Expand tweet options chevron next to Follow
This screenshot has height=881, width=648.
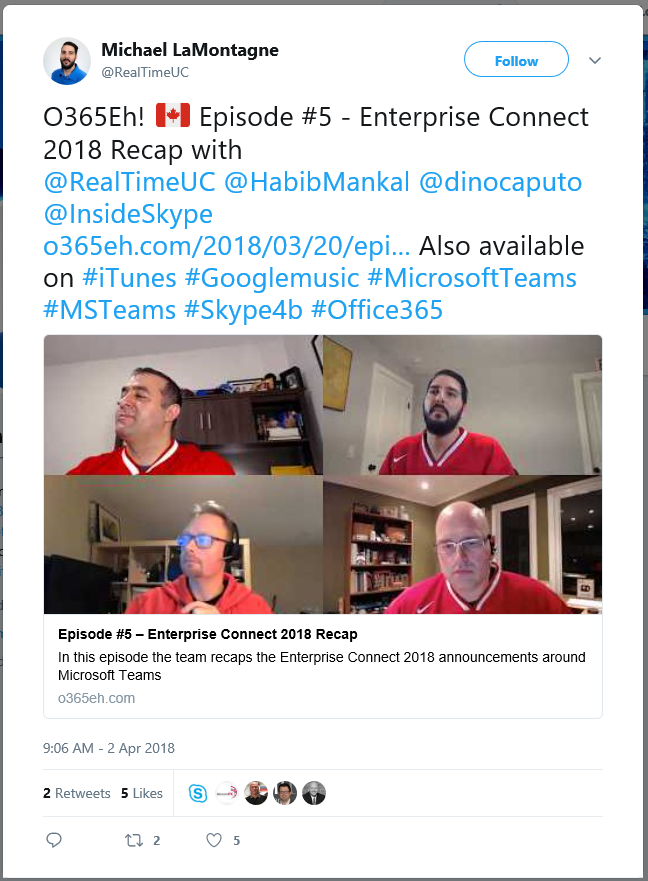coord(595,60)
